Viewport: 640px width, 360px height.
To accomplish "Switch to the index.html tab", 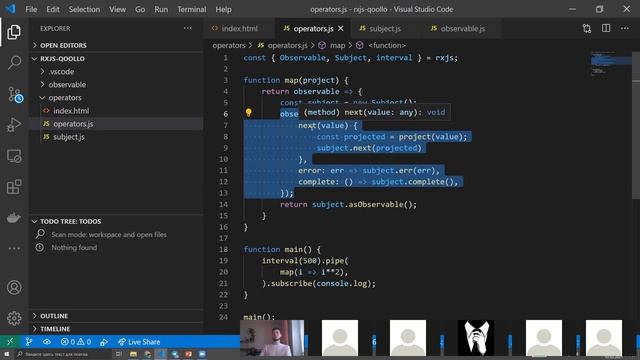I will point(240,28).
